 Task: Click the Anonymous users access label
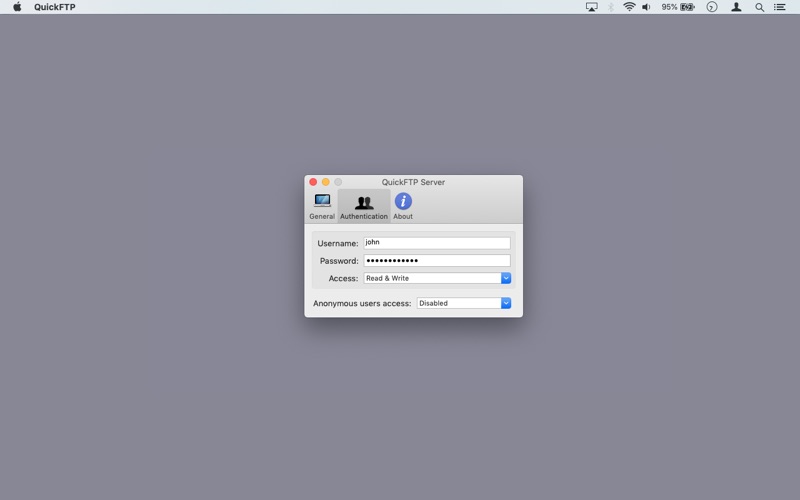tap(362, 304)
